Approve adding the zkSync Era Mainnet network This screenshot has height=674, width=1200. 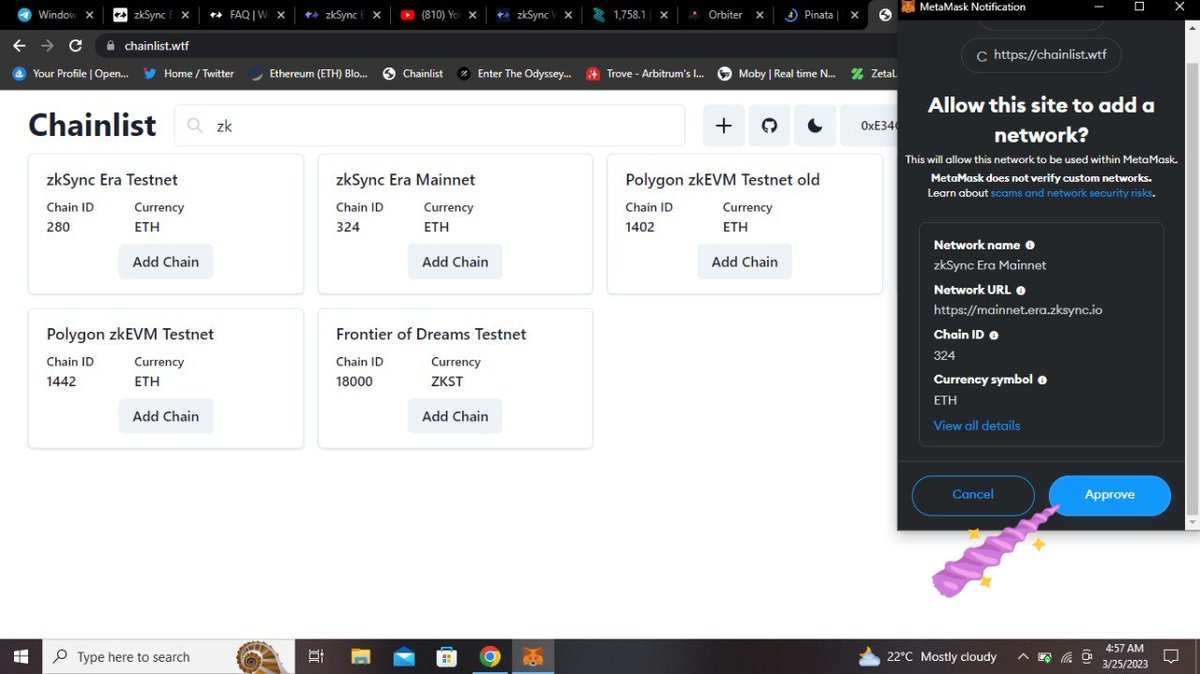click(1109, 495)
